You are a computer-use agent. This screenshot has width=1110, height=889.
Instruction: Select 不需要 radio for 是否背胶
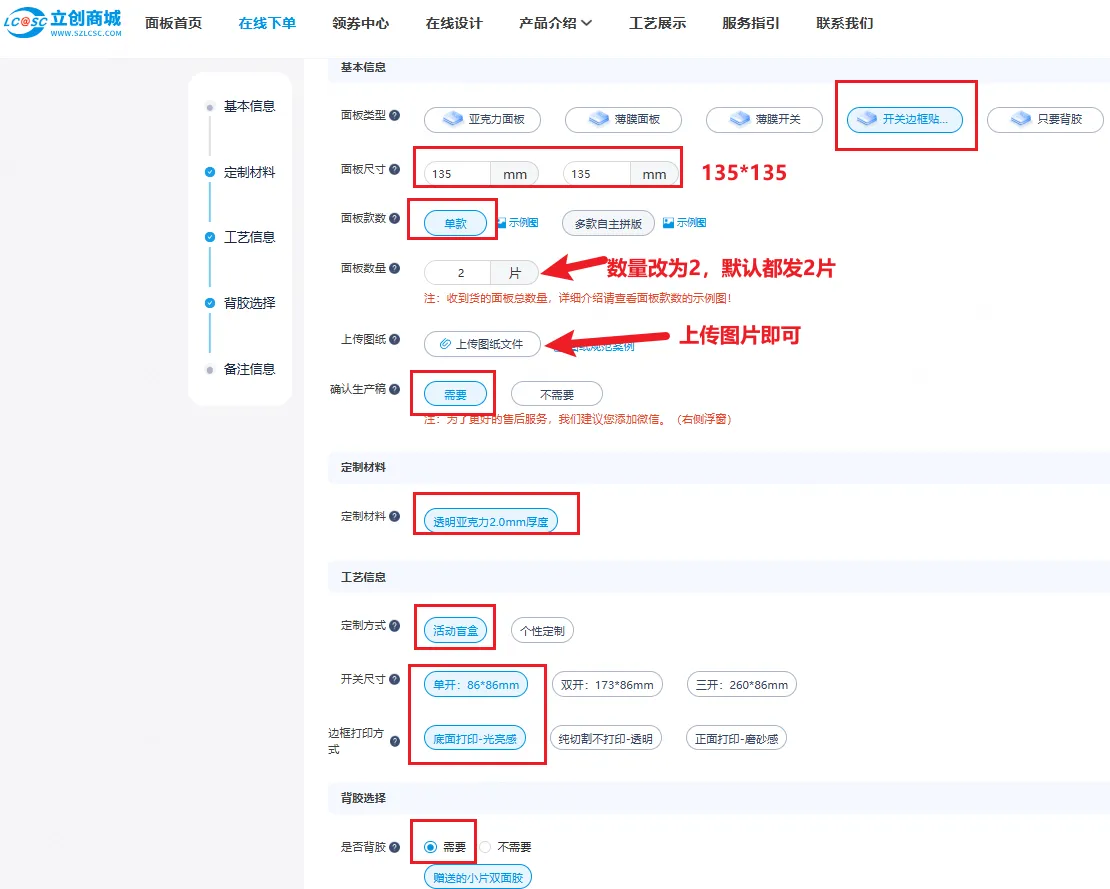pyautogui.click(x=486, y=847)
